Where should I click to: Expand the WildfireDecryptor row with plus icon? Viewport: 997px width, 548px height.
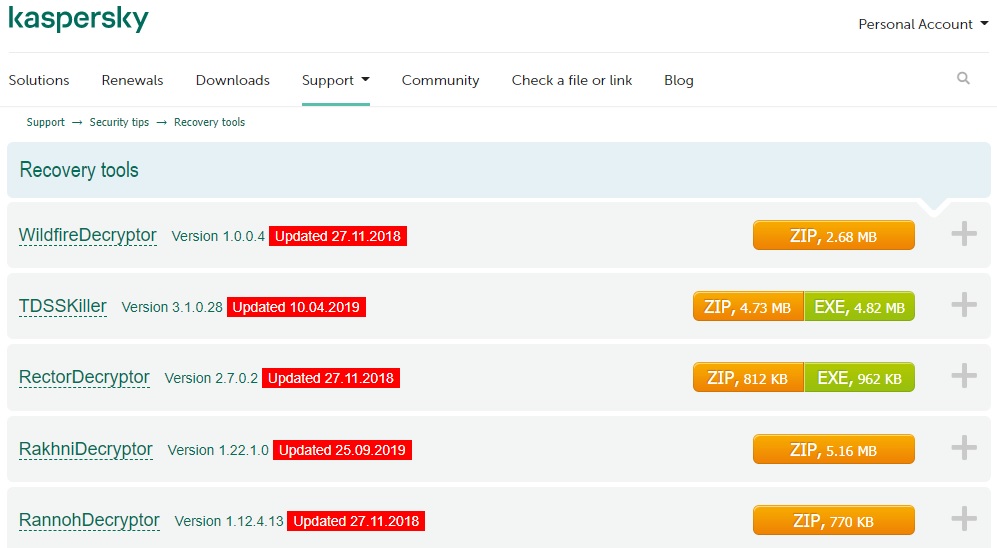[x=964, y=234]
